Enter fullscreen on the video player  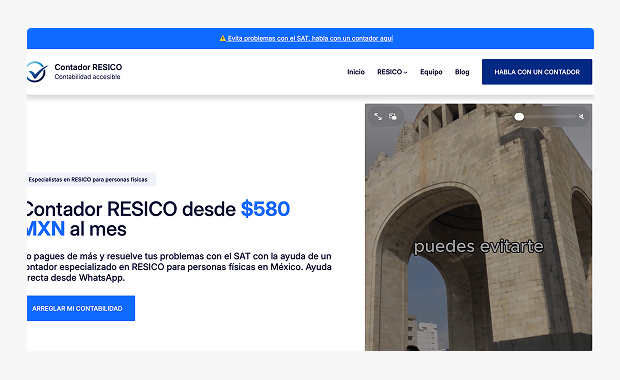point(378,117)
